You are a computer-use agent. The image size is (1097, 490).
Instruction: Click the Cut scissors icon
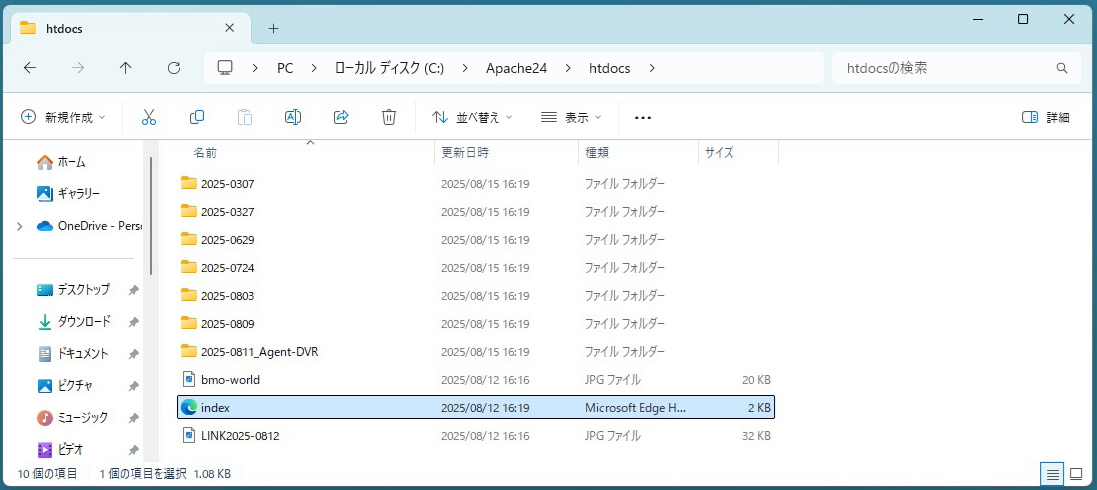pyautogui.click(x=148, y=117)
